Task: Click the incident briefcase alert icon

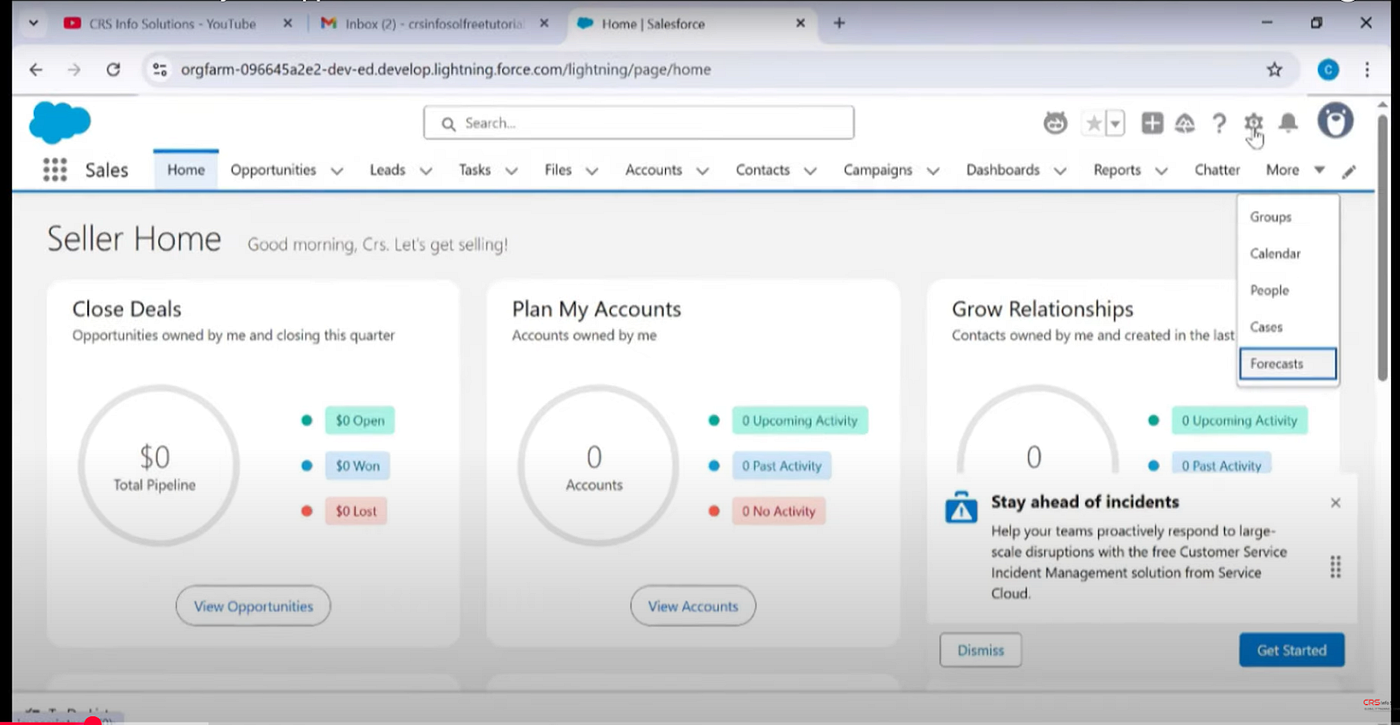Action: coord(961,507)
